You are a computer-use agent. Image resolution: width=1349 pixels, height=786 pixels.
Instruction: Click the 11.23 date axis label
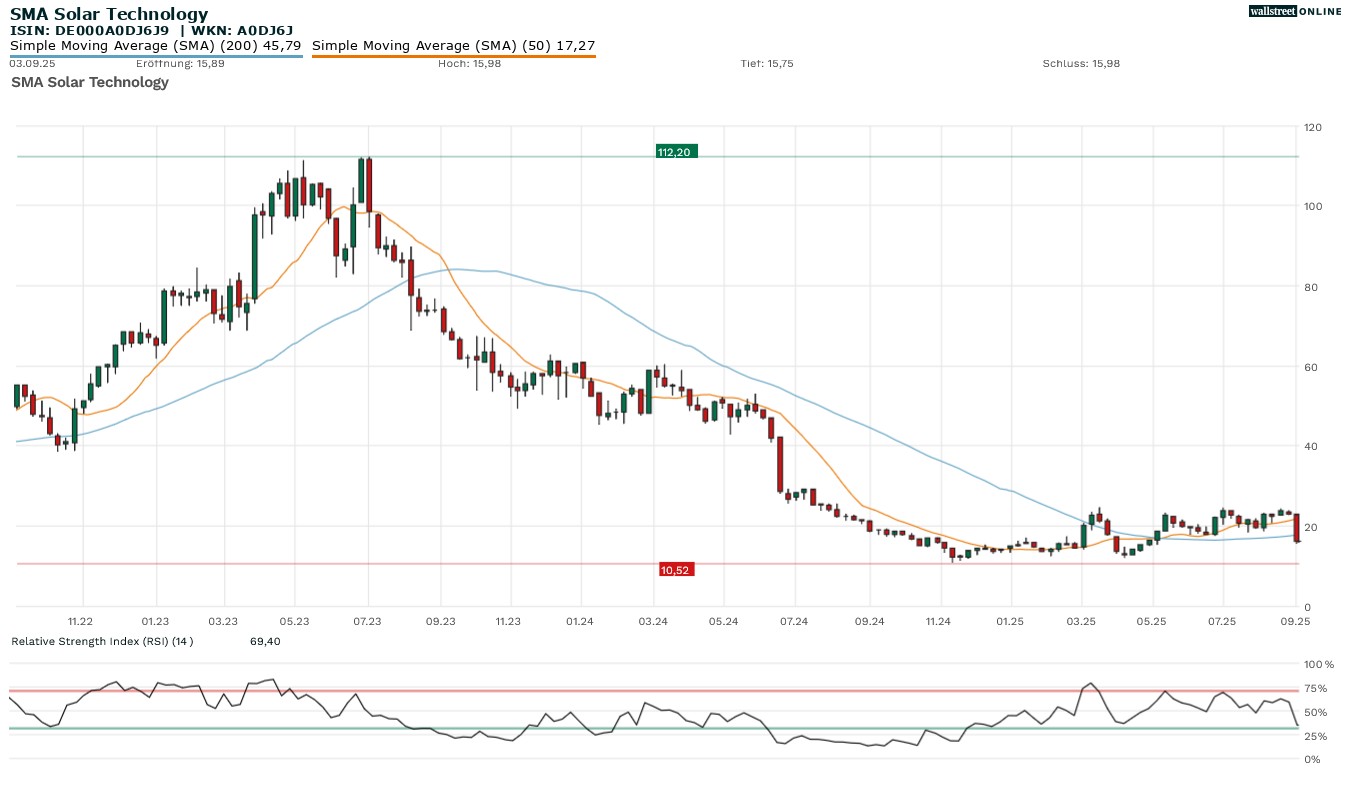(508, 622)
